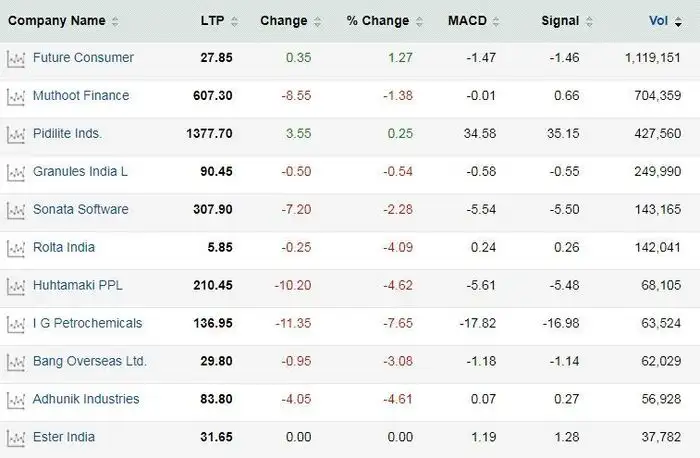
Task: Open Rolta India chart icon
Action: coord(15,249)
